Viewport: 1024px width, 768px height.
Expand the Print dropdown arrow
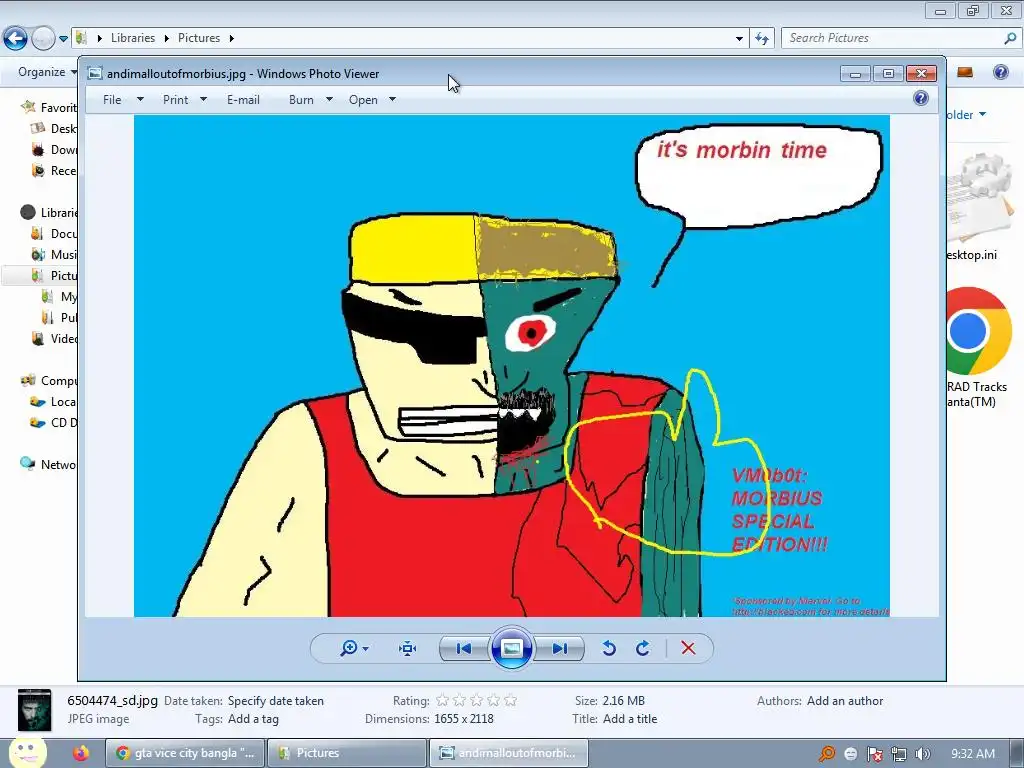click(203, 100)
